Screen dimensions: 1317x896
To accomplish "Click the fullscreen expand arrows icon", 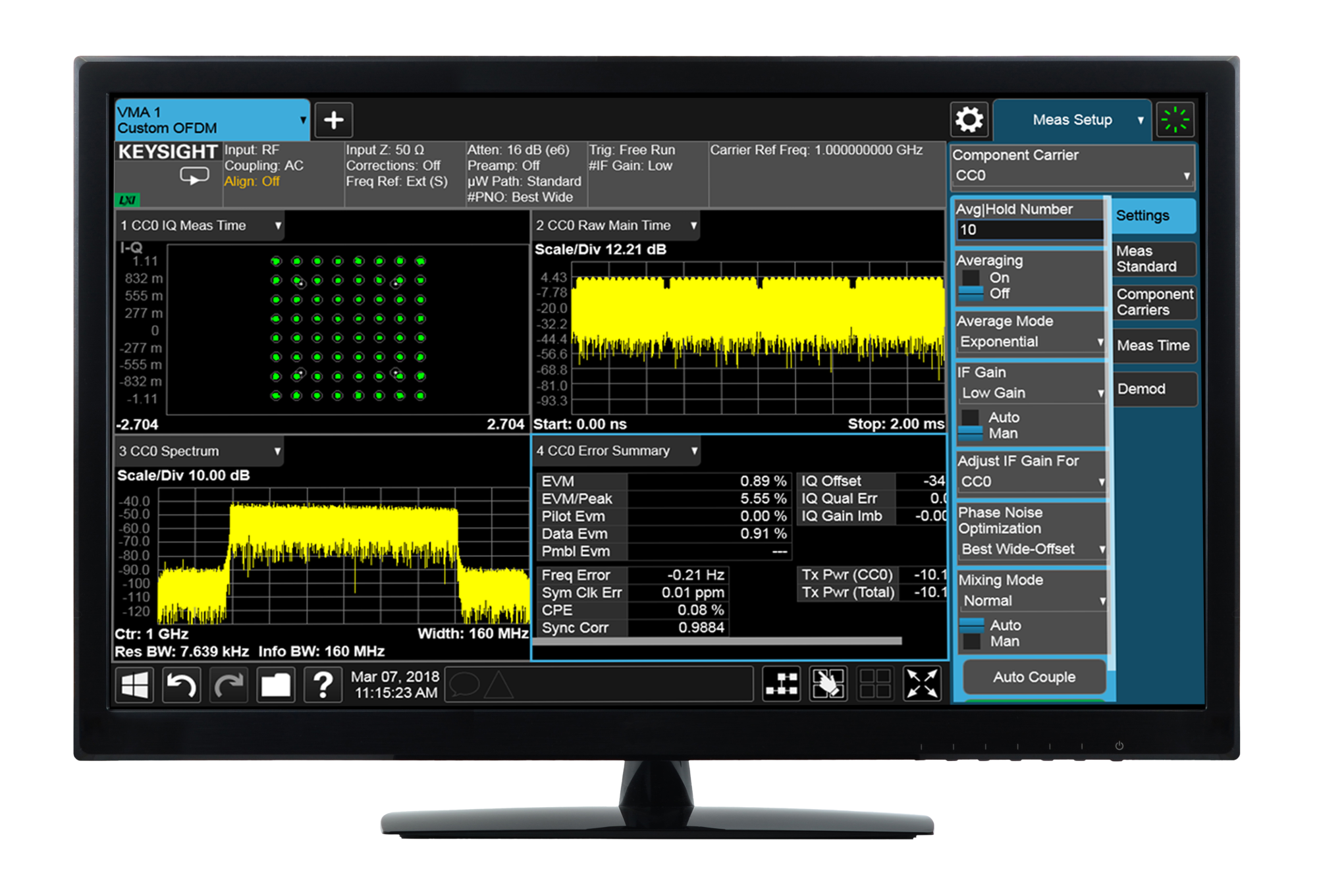I will click(922, 683).
